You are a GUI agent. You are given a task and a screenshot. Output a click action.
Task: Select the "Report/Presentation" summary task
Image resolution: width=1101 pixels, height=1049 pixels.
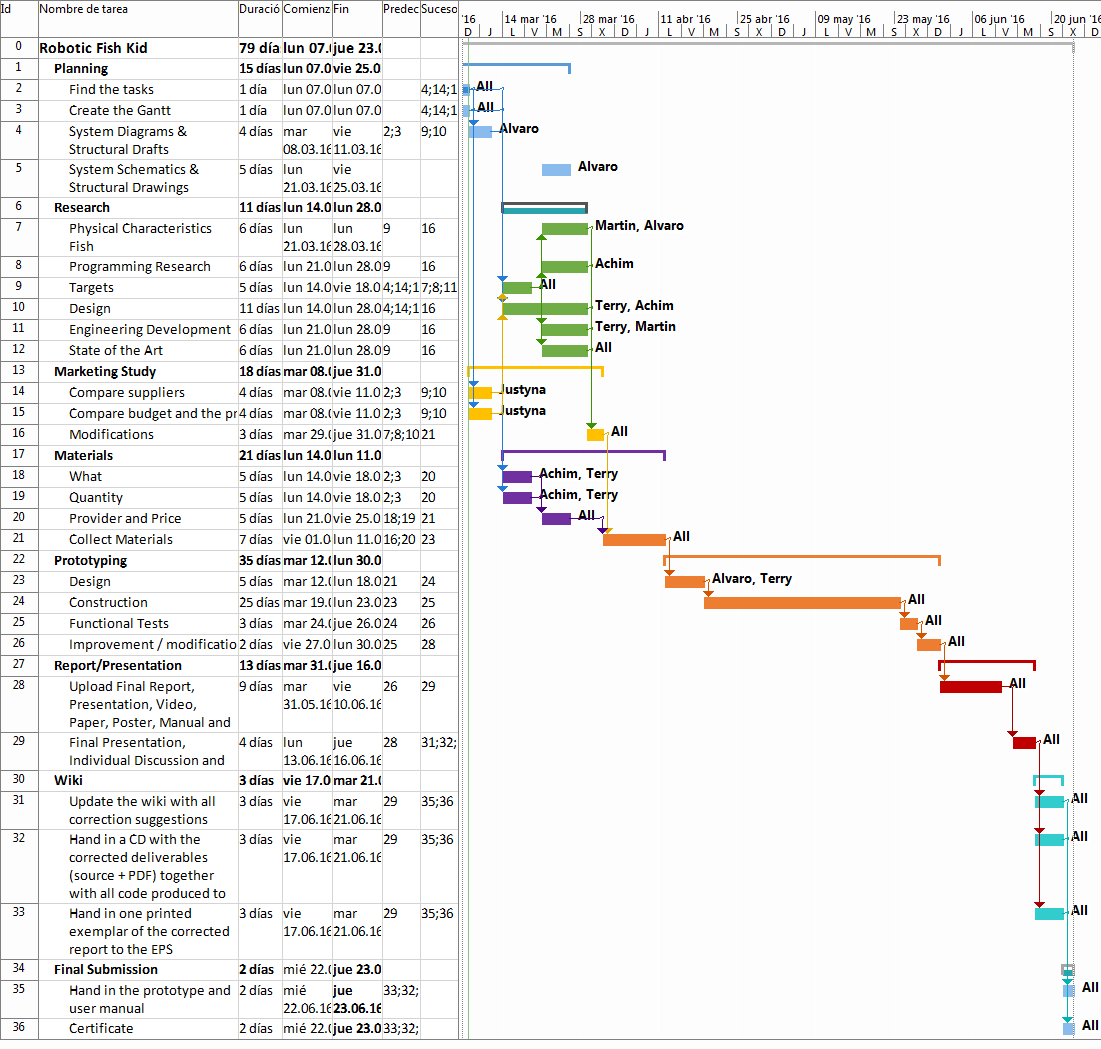tap(118, 665)
